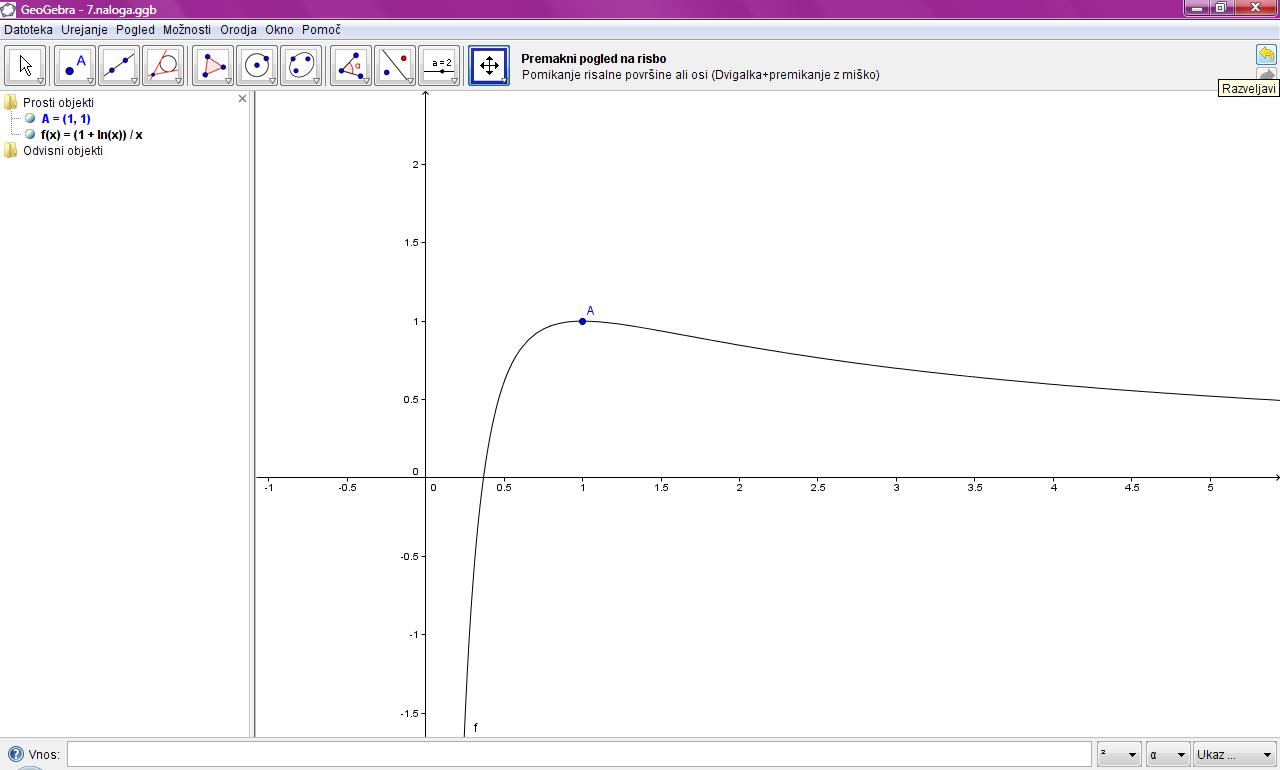The image size is (1280, 770).
Task: Open the Datoteka menu
Action: (x=28, y=30)
